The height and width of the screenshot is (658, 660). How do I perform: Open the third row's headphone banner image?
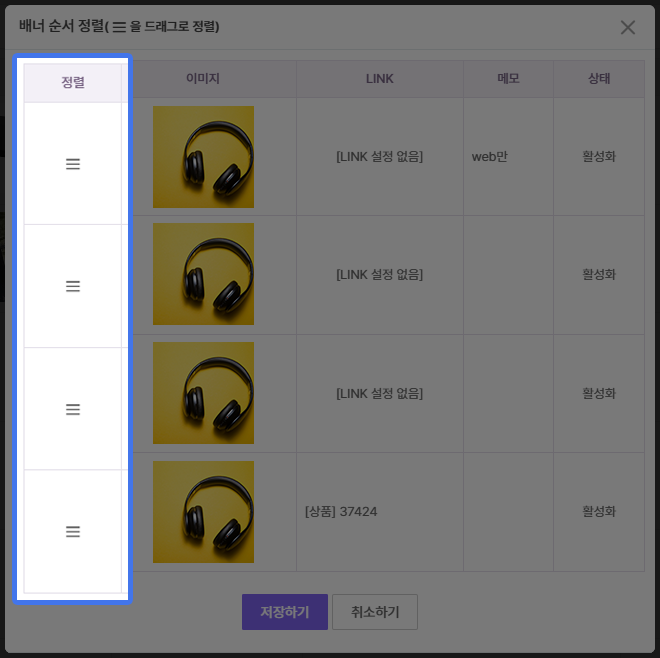click(203, 393)
